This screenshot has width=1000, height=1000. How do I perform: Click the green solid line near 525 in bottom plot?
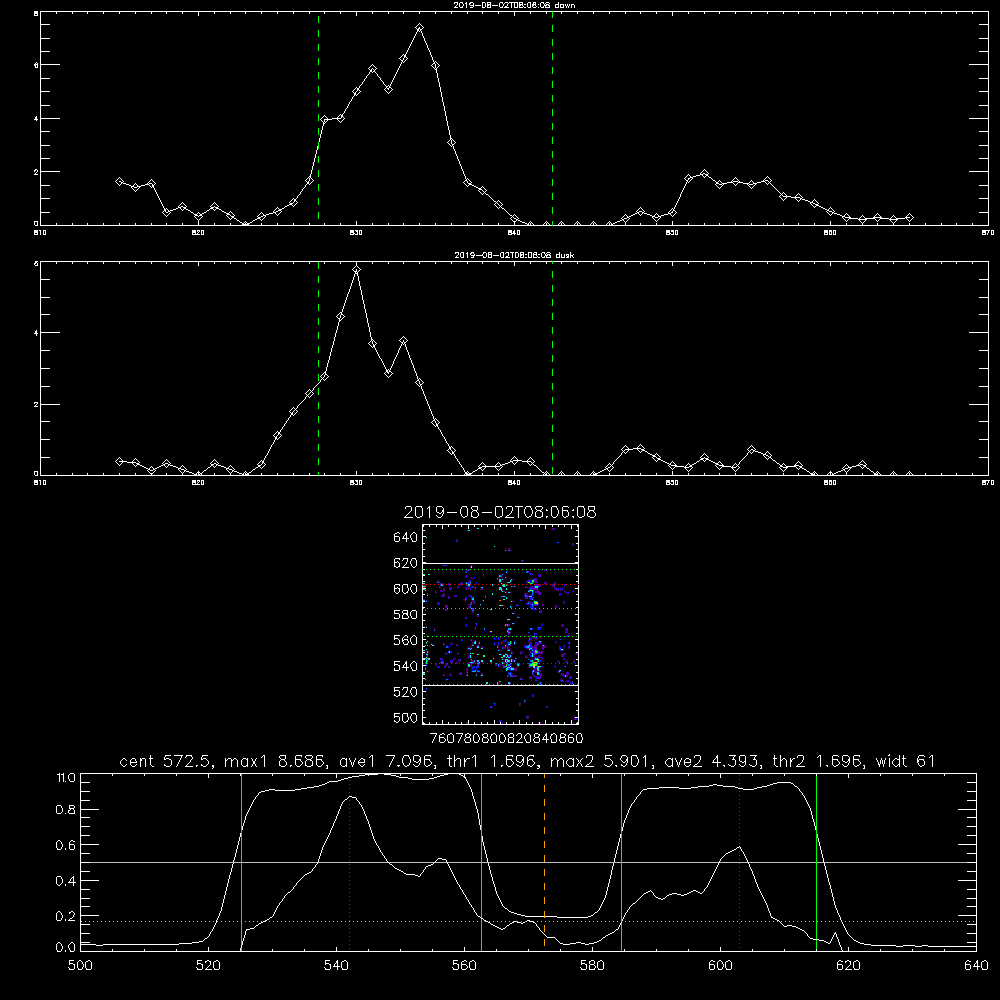[x=241, y=861]
